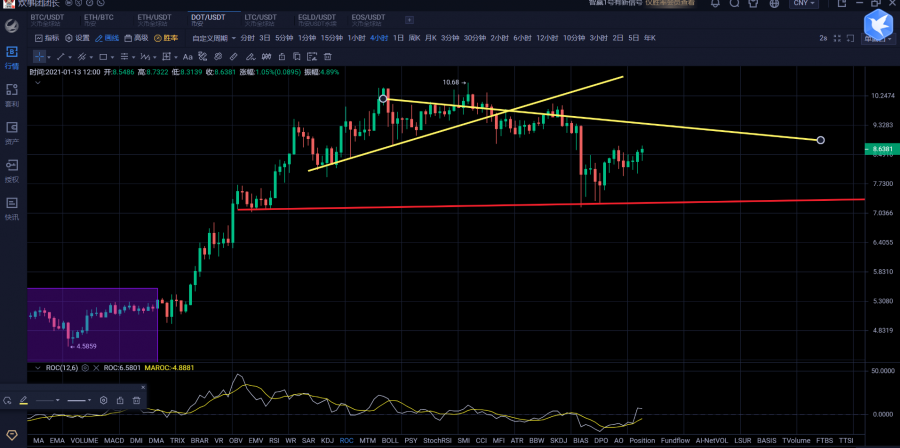Select the 1小时 timeframe
The height and width of the screenshot is (448, 900).
pyautogui.click(x=356, y=38)
